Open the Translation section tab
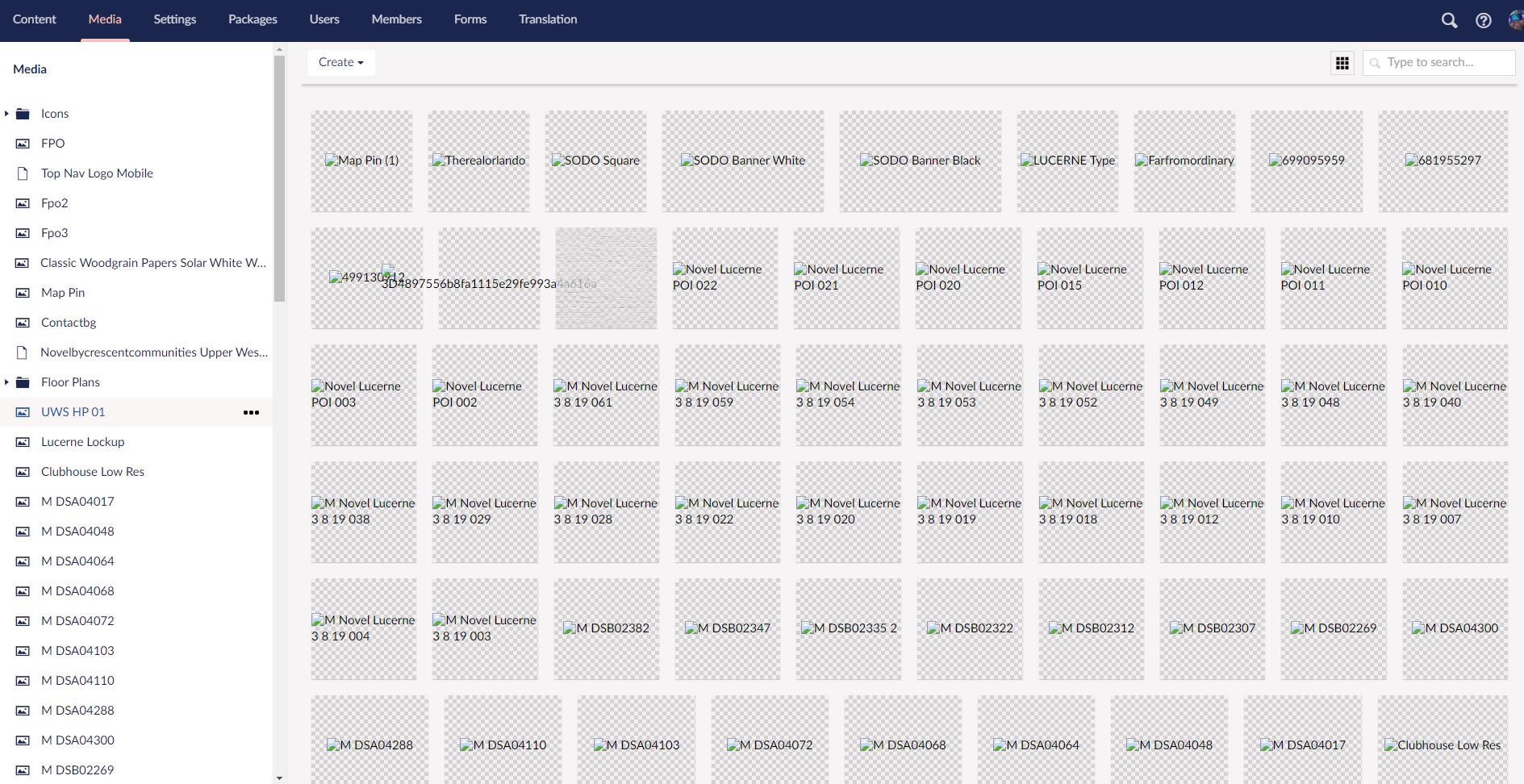Screen dimensions: 1524x784 click(x=548, y=19)
